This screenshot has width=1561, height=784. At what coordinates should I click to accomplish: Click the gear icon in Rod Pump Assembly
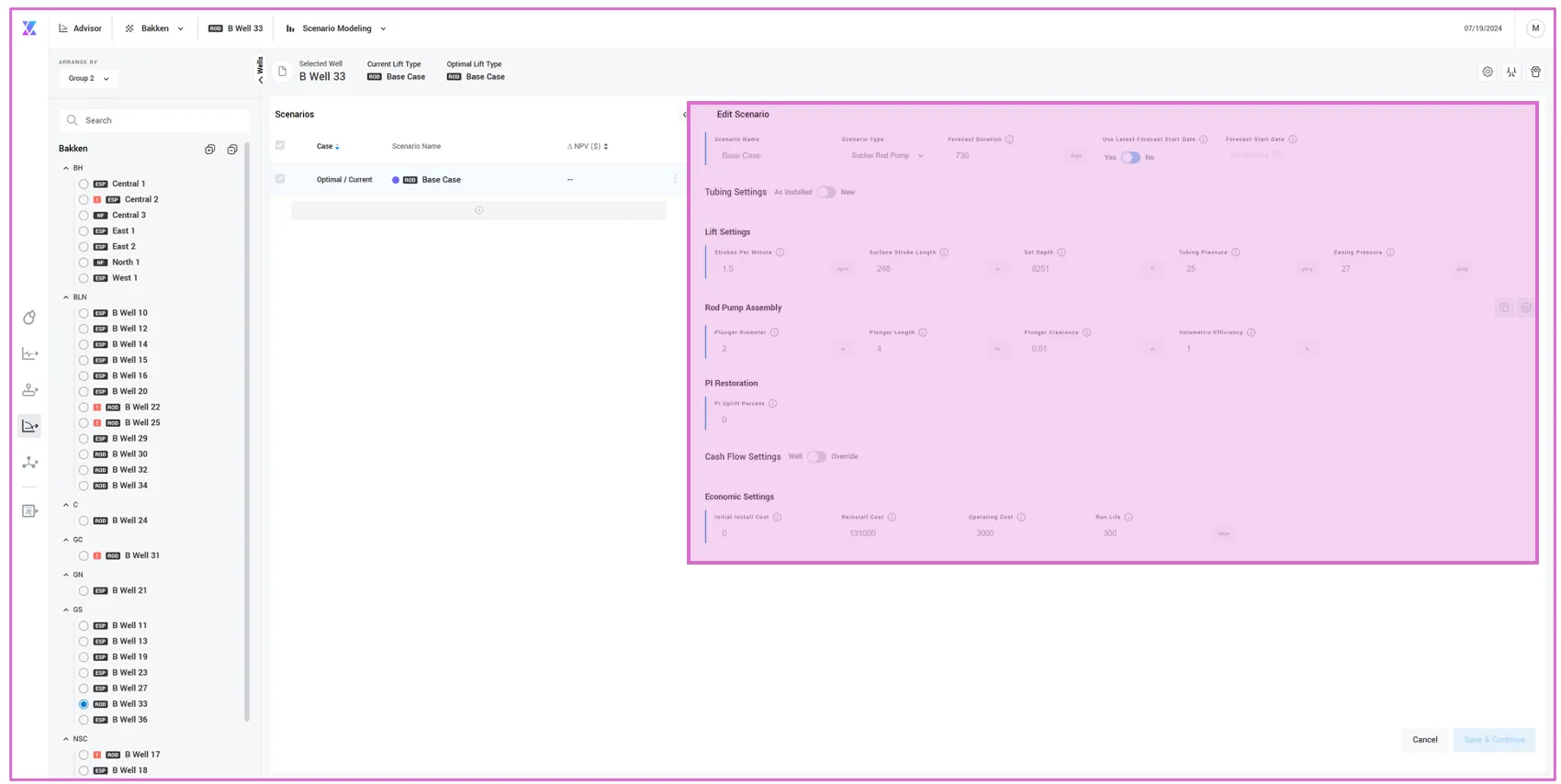pyautogui.click(x=1526, y=308)
